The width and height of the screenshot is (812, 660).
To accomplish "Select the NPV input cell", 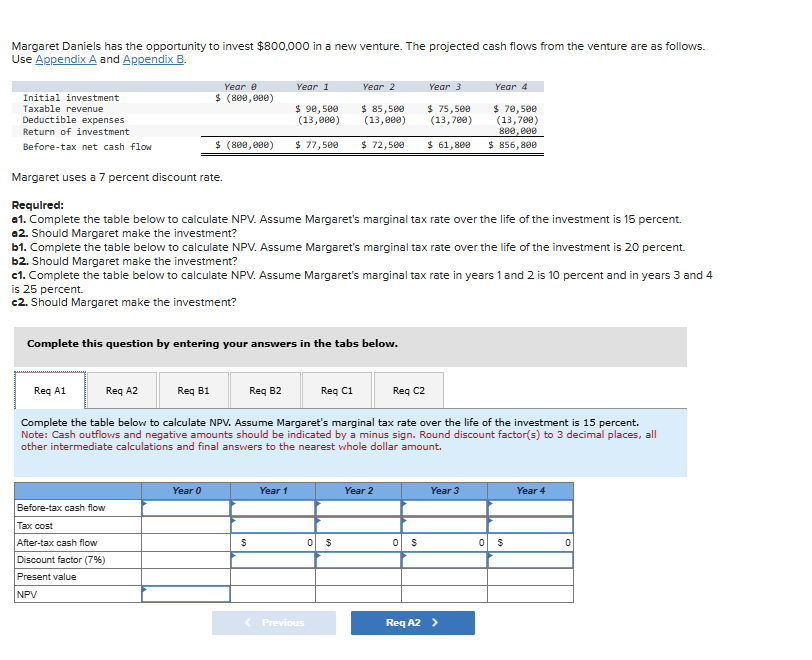I will pos(186,594).
